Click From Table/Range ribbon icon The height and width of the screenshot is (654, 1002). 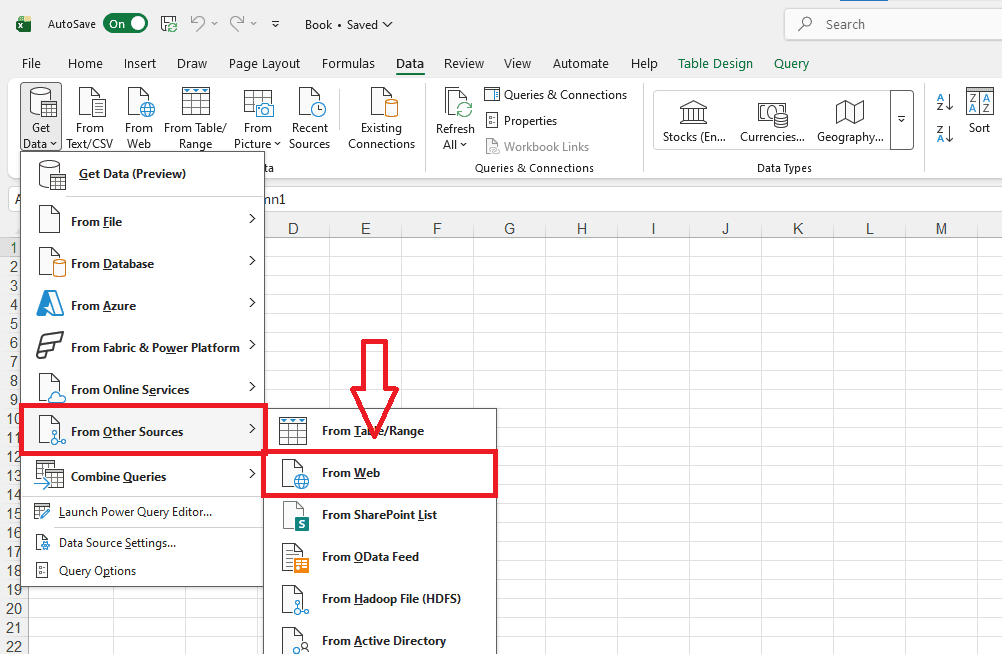point(196,118)
